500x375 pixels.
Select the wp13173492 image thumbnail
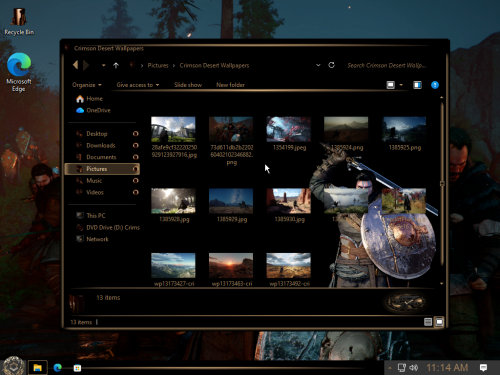tap(289, 265)
